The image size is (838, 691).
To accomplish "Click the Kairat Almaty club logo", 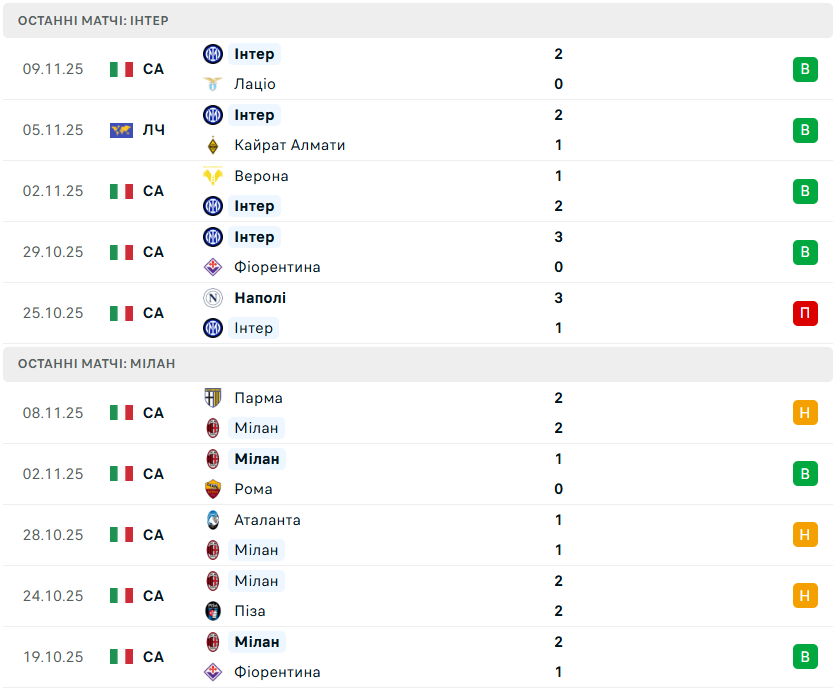I will point(212,145).
